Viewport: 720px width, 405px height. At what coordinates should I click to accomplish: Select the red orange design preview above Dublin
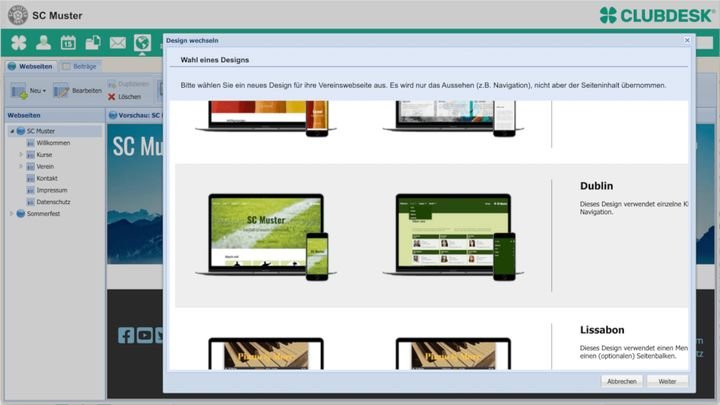point(266,118)
